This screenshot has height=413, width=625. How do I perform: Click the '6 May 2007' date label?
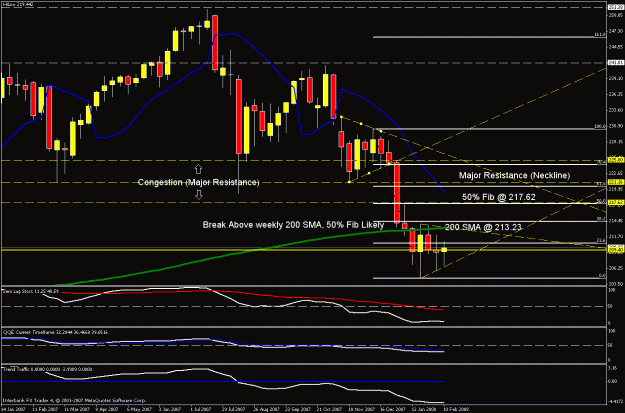click(x=138, y=409)
